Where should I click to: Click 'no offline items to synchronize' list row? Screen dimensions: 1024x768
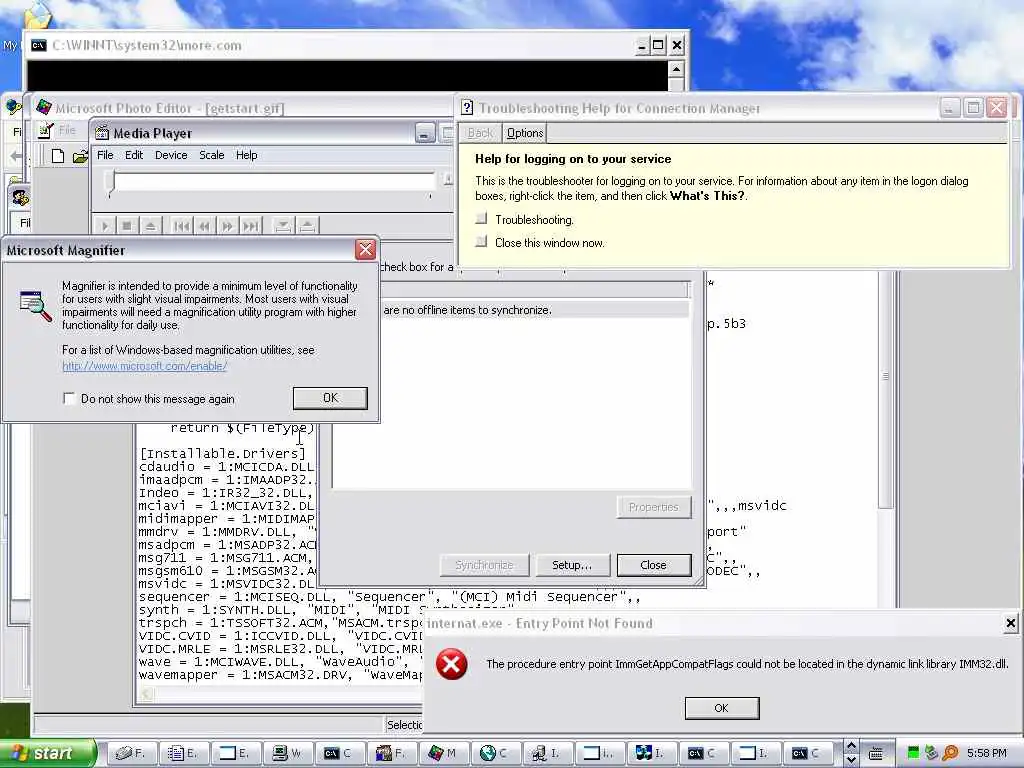tap(536, 310)
